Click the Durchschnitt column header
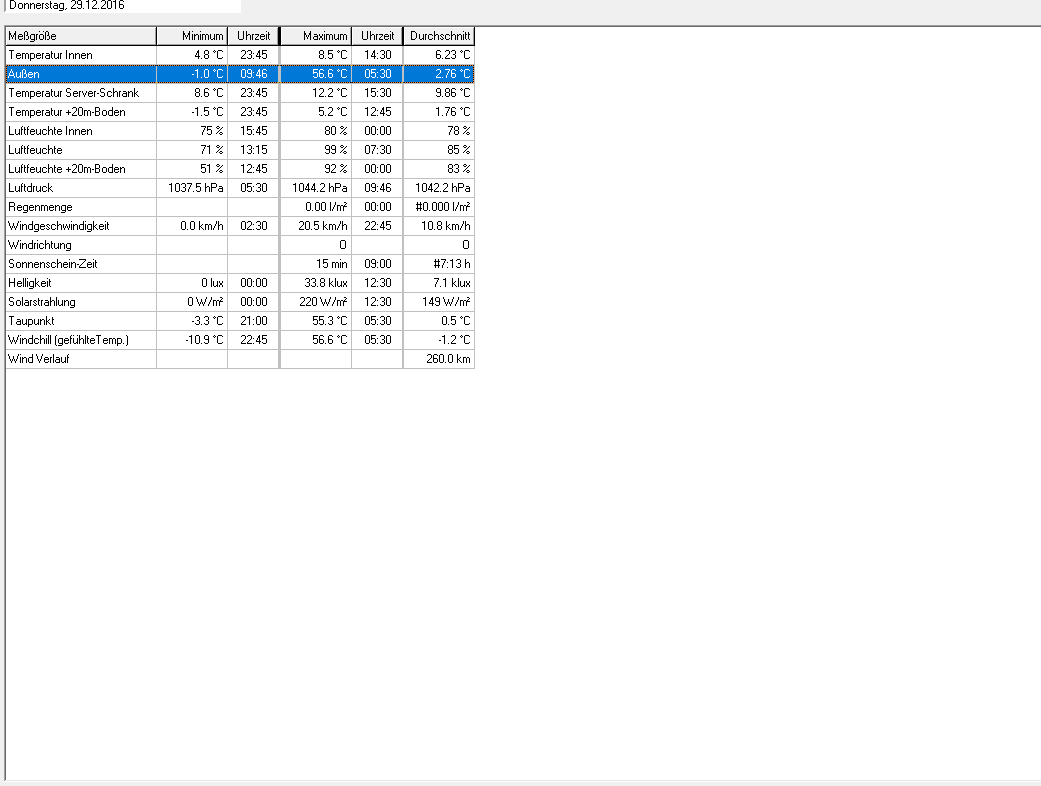The width and height of the screenshot is (1041, 786). pos(439,36)
